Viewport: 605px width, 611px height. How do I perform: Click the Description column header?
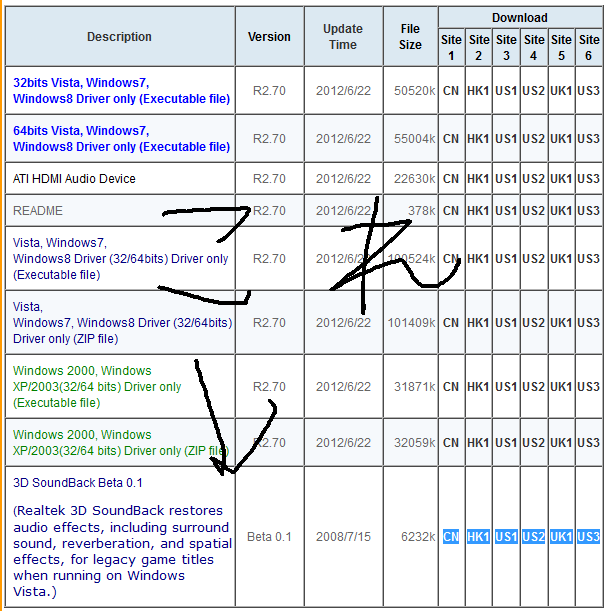[x=119, y=37]
